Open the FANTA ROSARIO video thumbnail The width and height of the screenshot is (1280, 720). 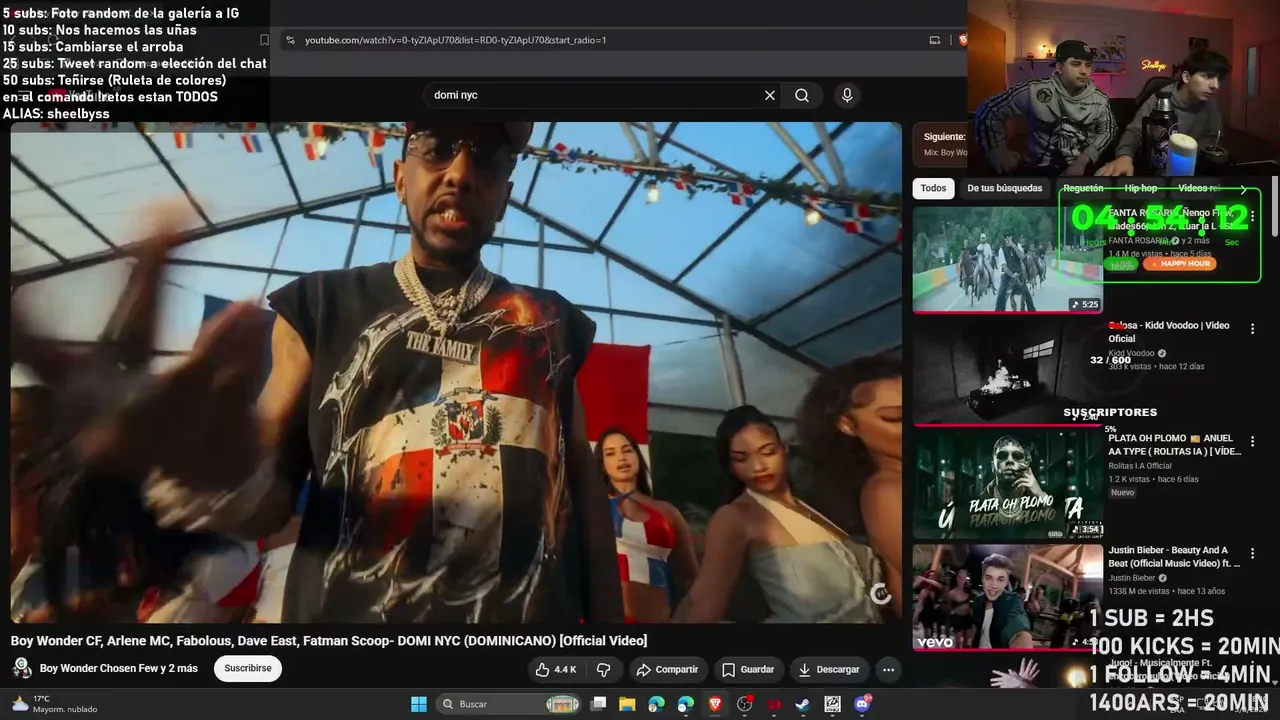[x=1008, y=259]
